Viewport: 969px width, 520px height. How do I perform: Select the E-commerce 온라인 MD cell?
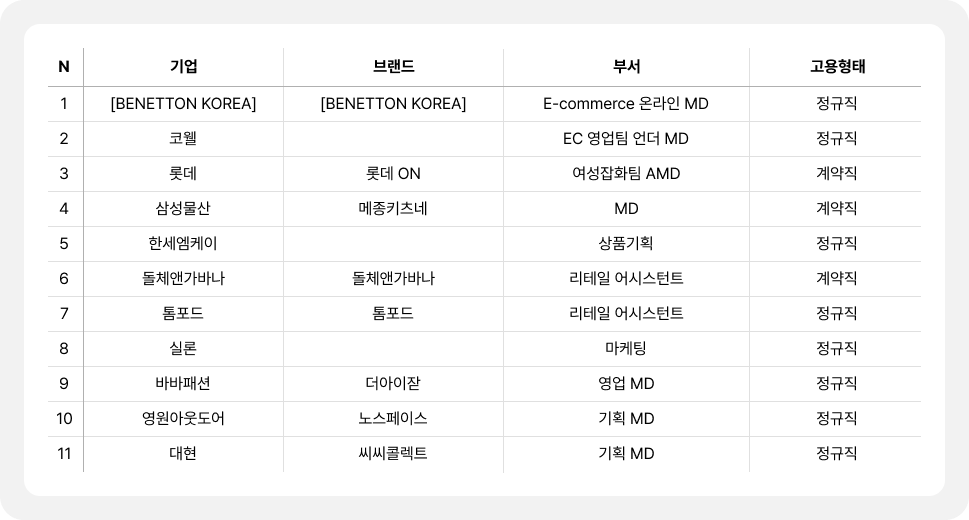(626, 103)
